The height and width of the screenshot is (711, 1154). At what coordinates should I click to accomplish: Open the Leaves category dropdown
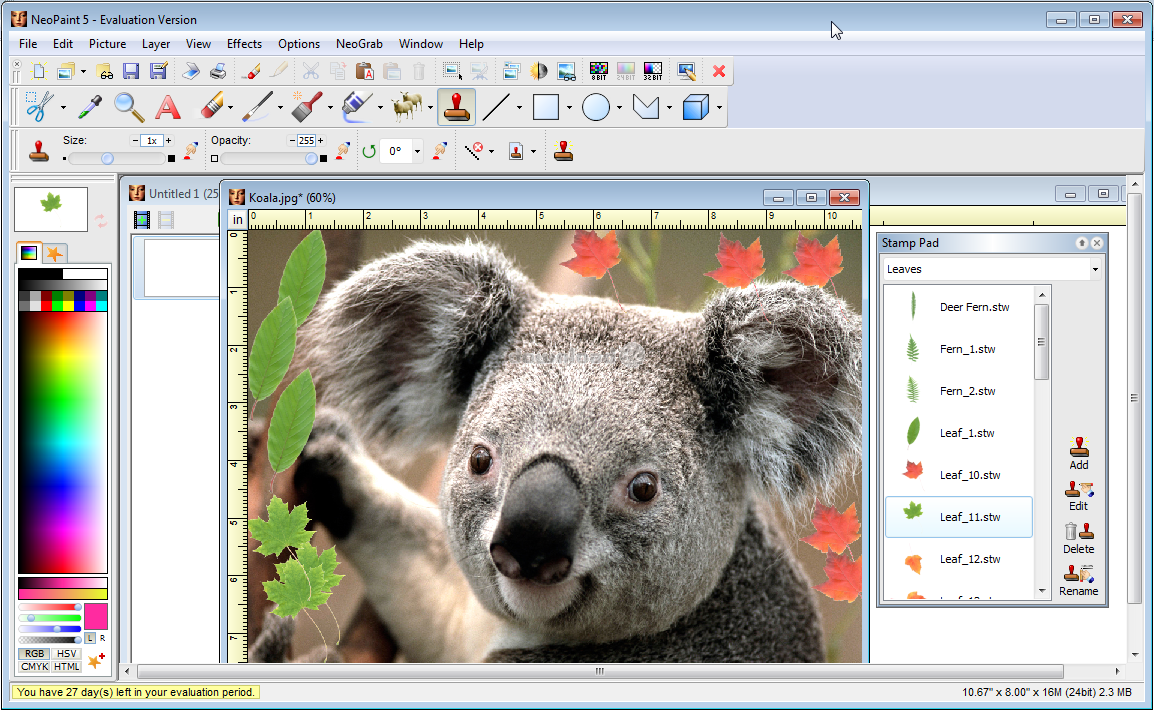pyautogui.click(x=1095, y=269)
